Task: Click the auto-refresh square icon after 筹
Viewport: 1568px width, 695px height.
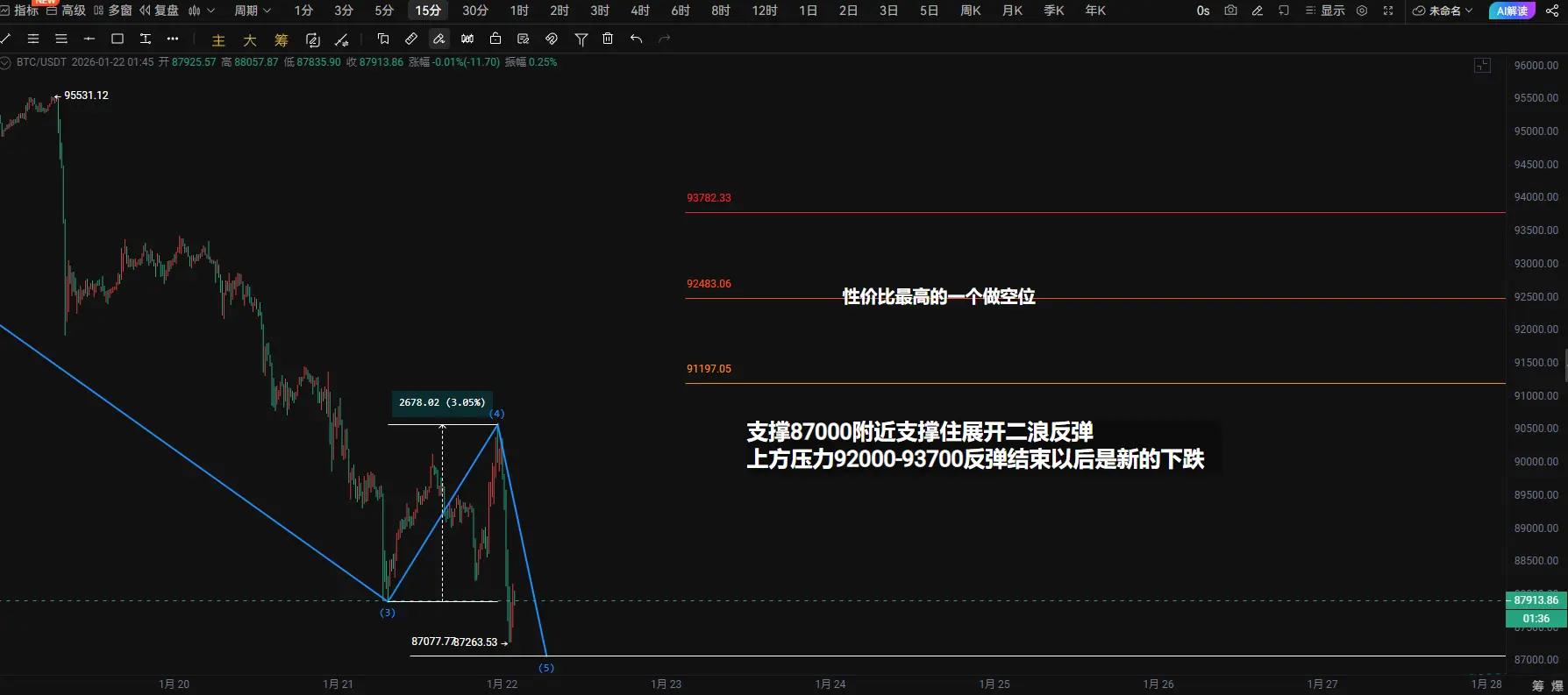Action: coord(313,39)
